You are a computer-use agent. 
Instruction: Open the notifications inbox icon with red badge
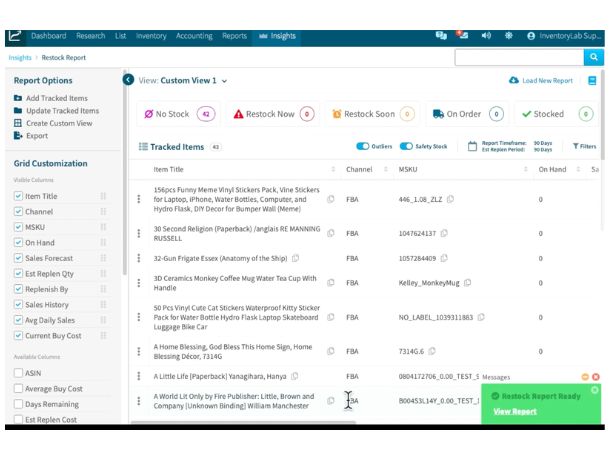[463, 35]
